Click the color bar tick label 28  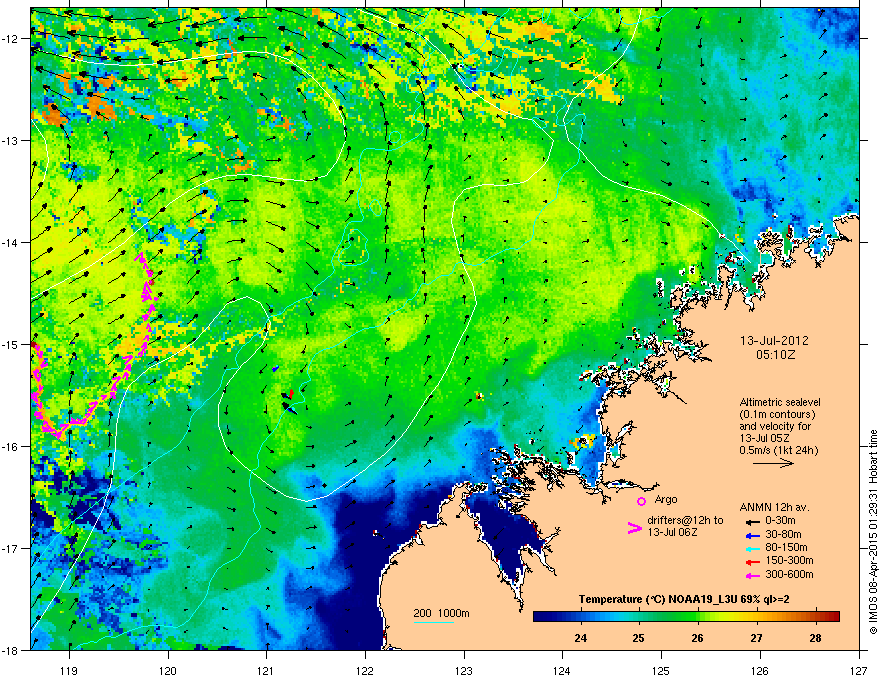click(815, 638)
